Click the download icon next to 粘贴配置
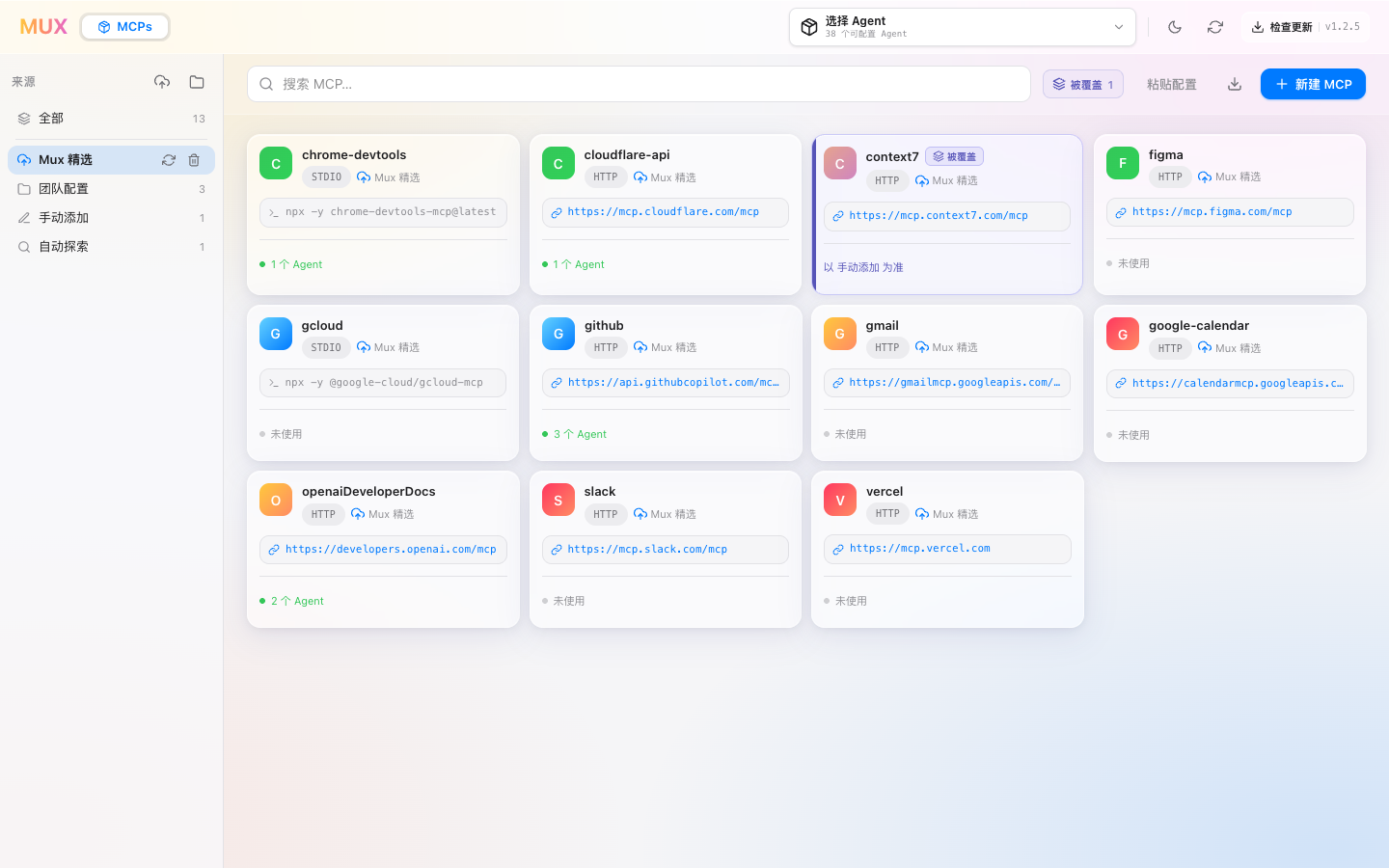The image size is (1389, 868). (1235, 84)
